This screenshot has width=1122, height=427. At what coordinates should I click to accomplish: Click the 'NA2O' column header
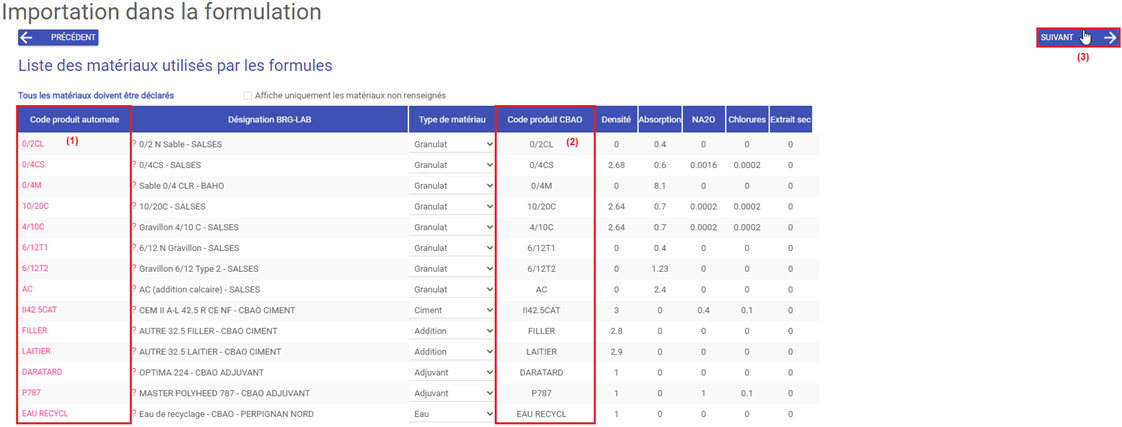[703, 119]
